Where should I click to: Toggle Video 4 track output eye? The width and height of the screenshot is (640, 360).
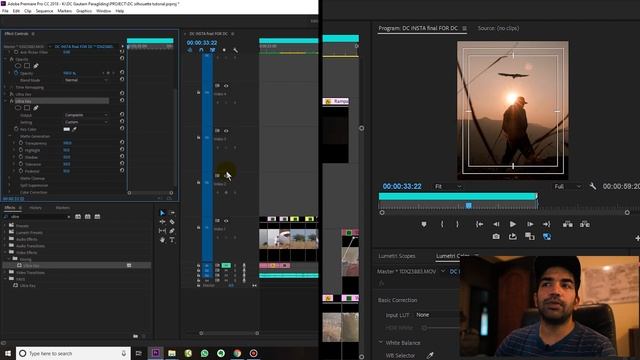click(x=226, y=86)
